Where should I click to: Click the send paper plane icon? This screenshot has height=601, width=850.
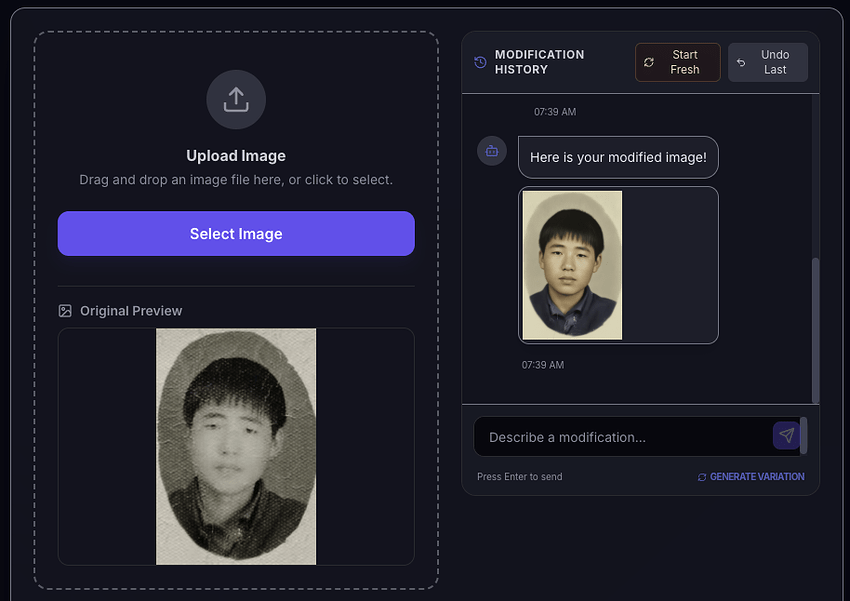click(x=787, y=435)
